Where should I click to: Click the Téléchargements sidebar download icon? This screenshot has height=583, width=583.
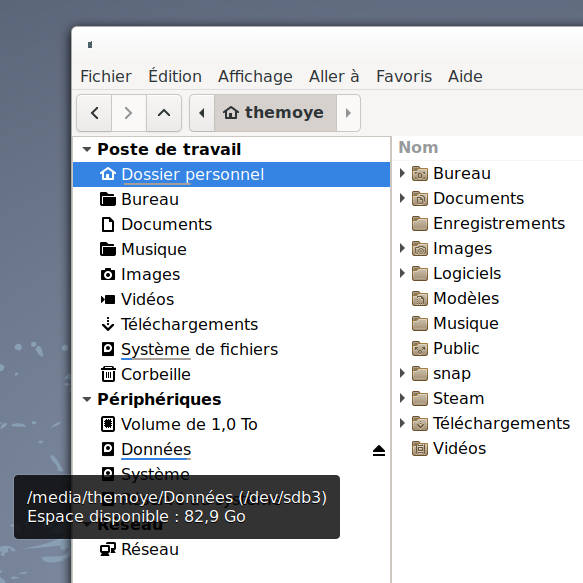click(x=108, y=324)
